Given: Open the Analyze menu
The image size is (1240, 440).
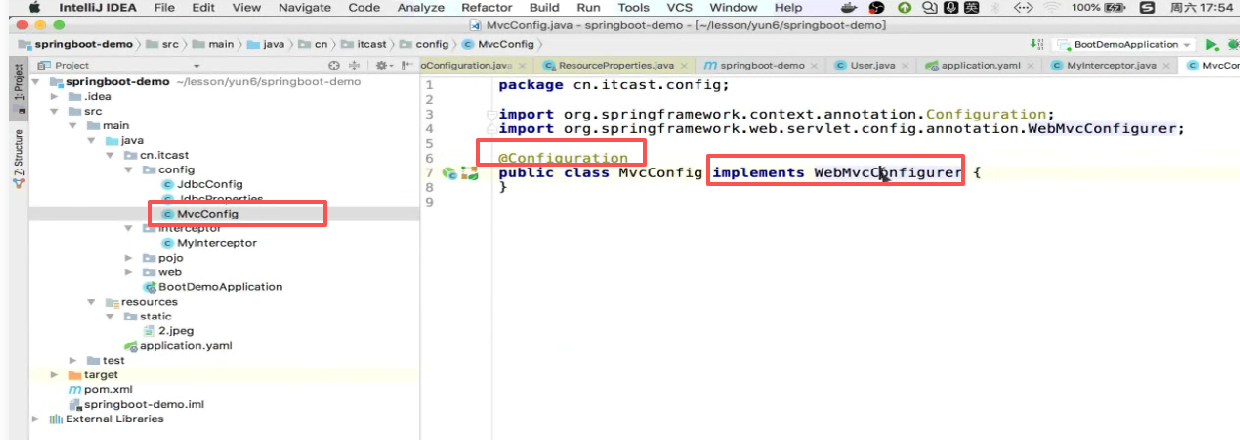Looking at the screenshot, I should 421,7.
